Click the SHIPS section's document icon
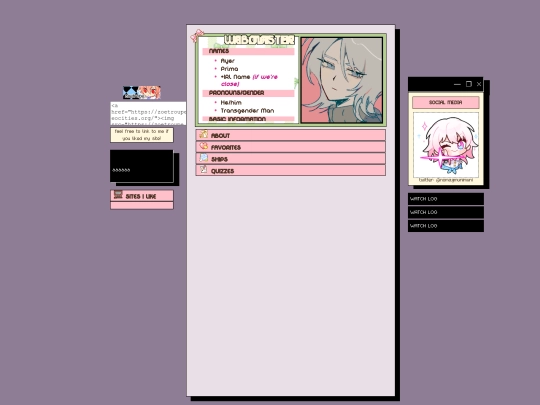540x405 pixels. tap(204, 158)
